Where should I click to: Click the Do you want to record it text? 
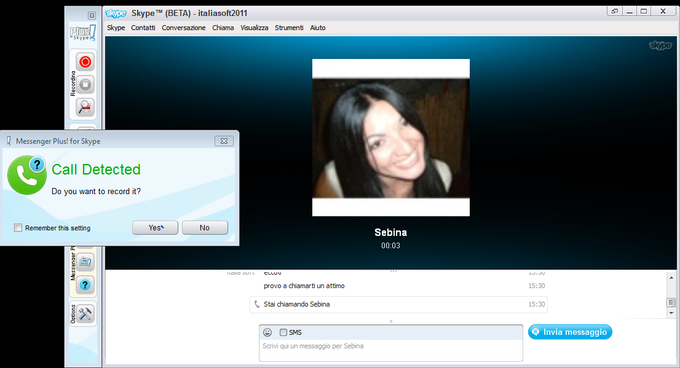96,191
